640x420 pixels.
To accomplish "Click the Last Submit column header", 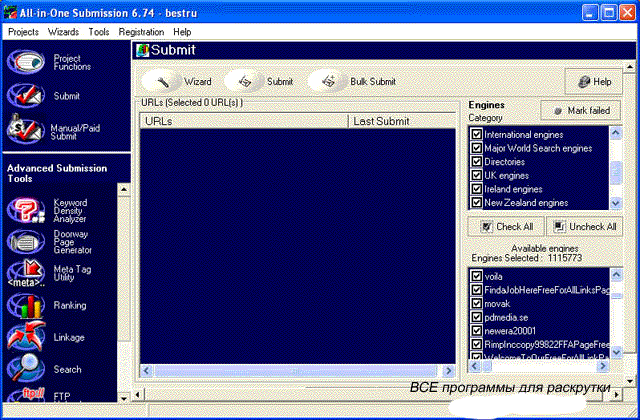I will tap(402, 121).
